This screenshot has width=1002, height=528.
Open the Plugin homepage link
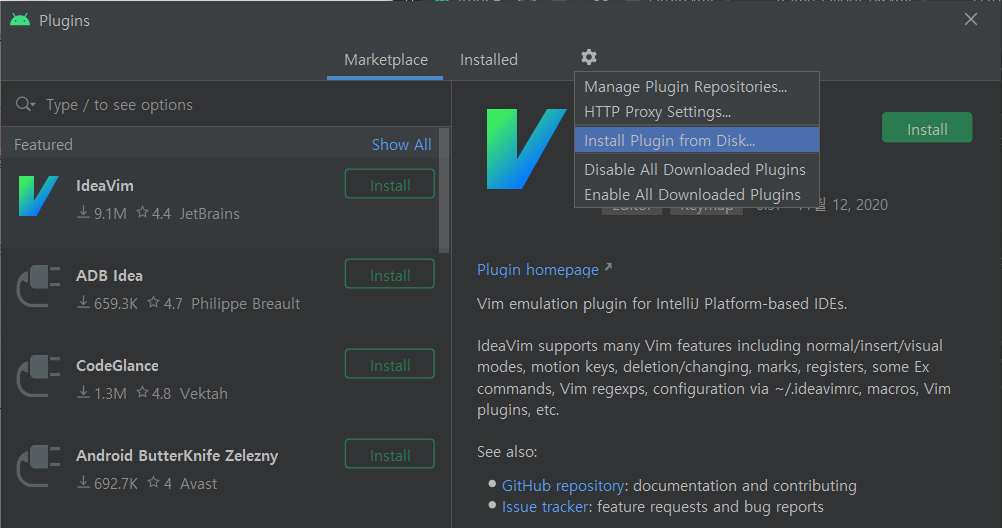[x=538, y=270]
